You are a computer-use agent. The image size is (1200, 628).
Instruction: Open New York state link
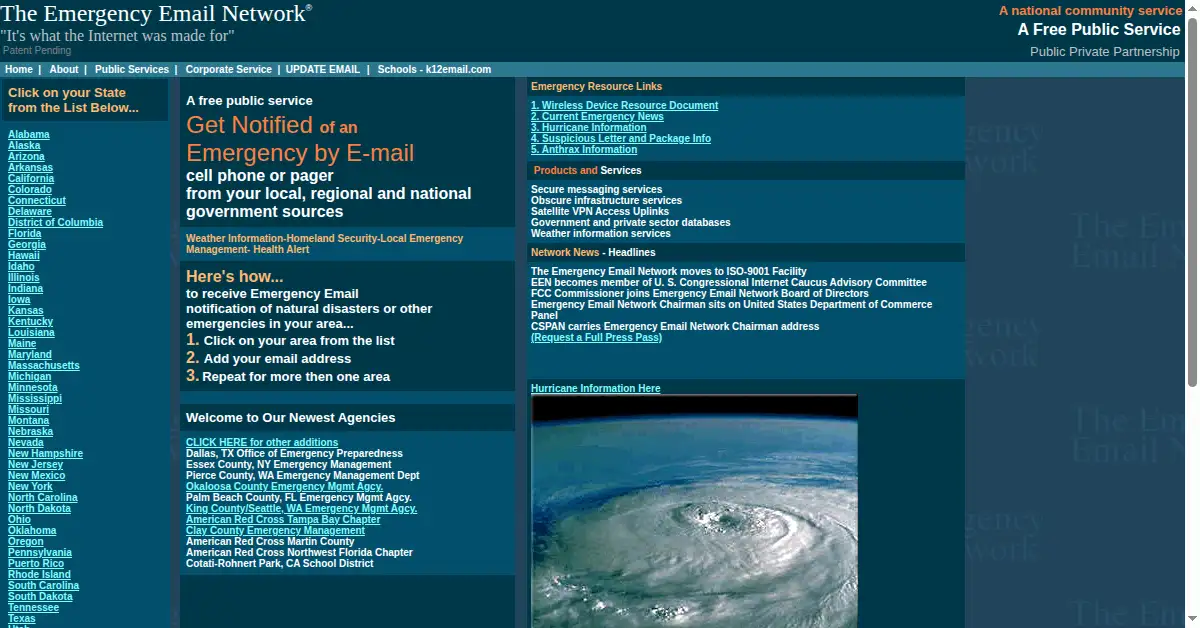tap(31, 486)
